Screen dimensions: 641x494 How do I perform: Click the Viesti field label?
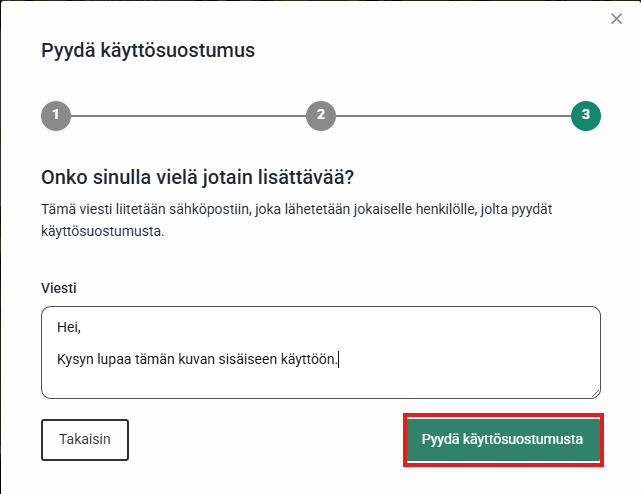coord(59,288)
